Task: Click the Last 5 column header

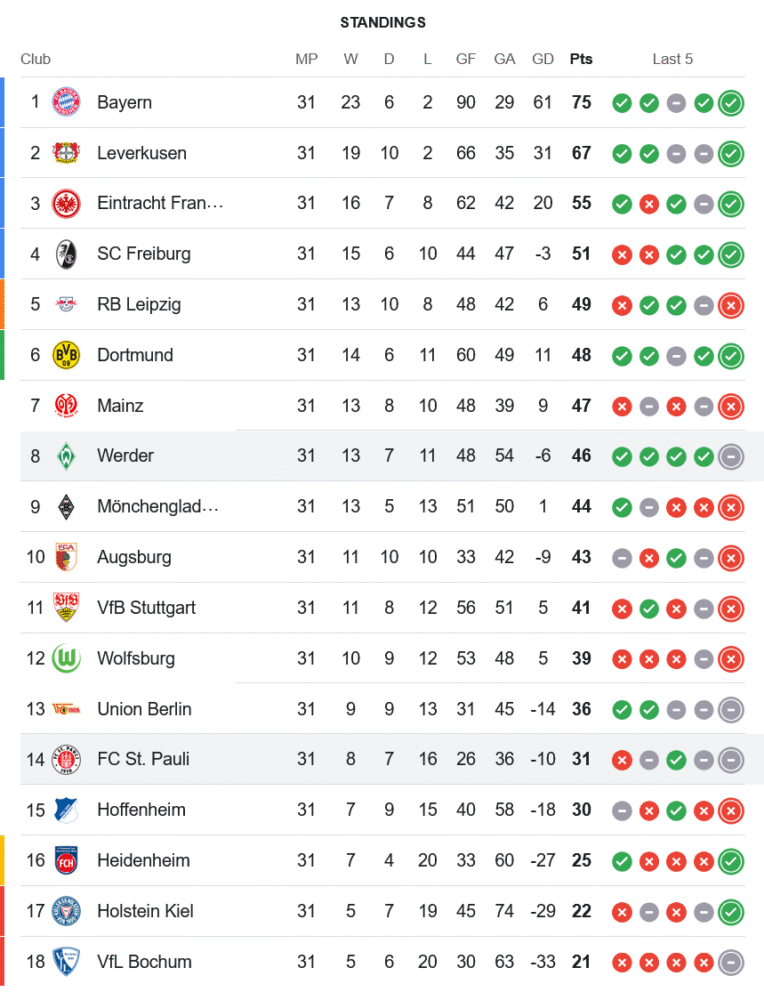Action: pos(673,59)
